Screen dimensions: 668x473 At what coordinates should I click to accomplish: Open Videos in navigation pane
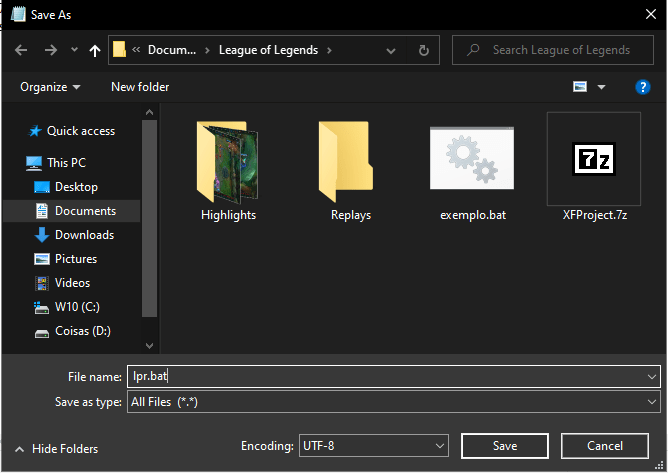(x=72, y=283)
